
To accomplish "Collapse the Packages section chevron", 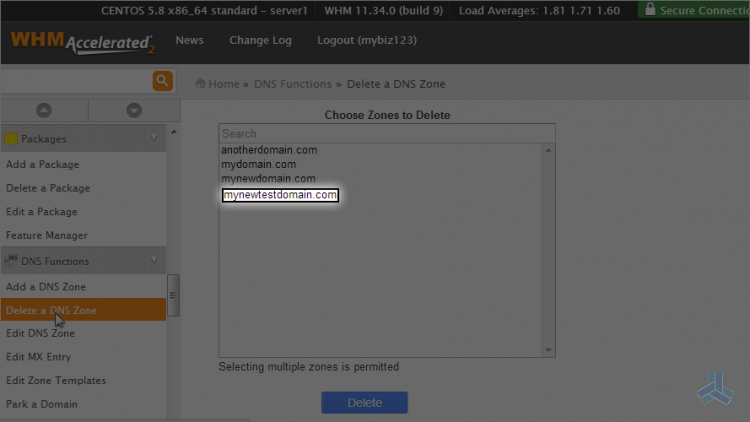I will pos(154,138).
